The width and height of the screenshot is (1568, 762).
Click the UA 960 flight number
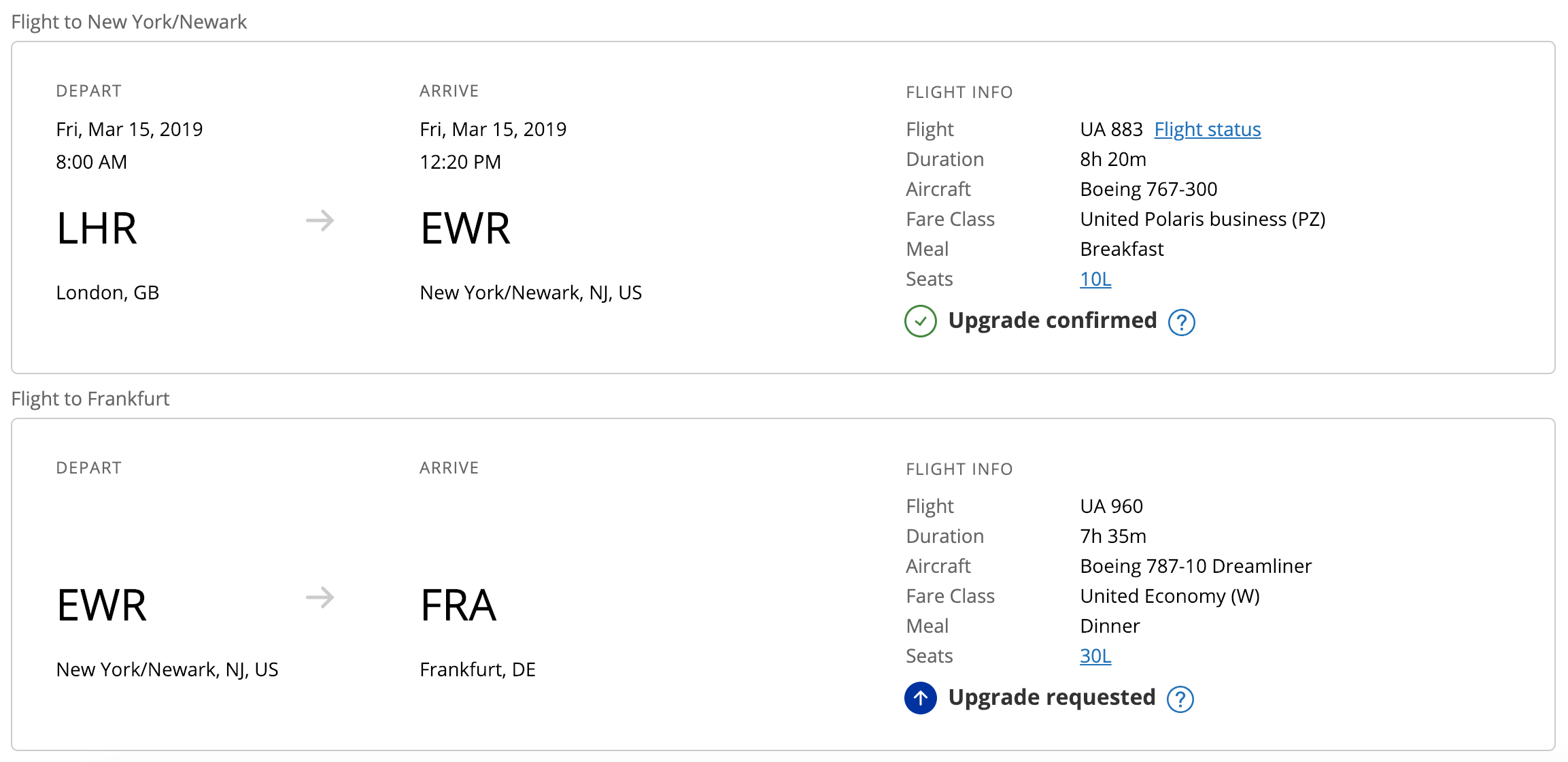click(x=1111, y=506)
